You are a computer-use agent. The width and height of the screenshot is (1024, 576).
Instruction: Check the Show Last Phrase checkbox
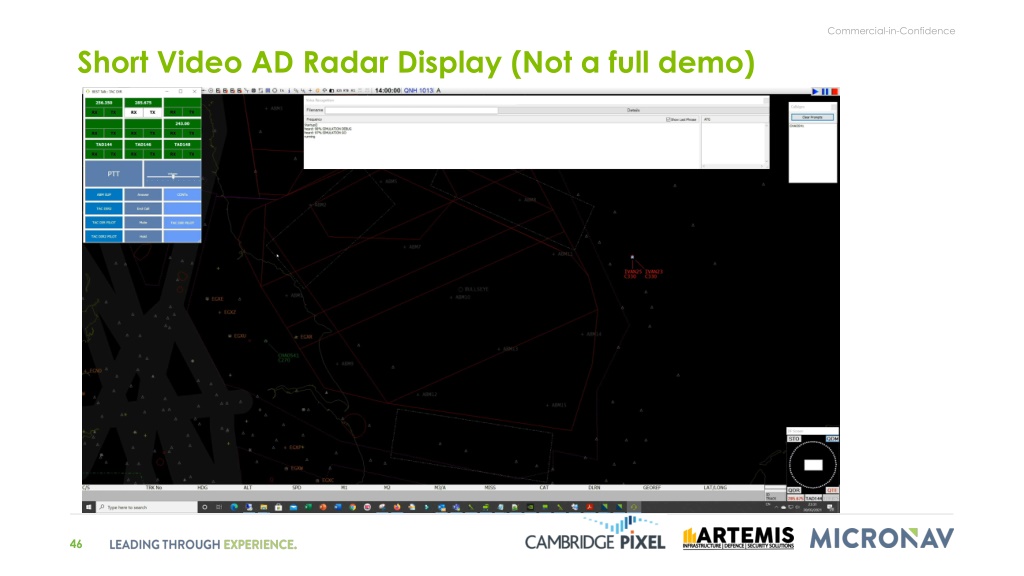668,120
